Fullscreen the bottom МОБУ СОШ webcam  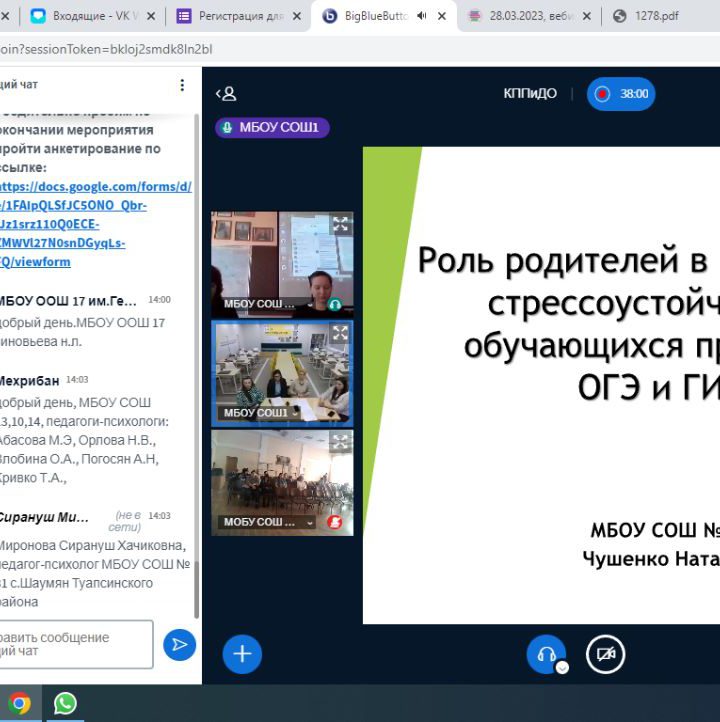pyautogui.click(x=340, y=444)
